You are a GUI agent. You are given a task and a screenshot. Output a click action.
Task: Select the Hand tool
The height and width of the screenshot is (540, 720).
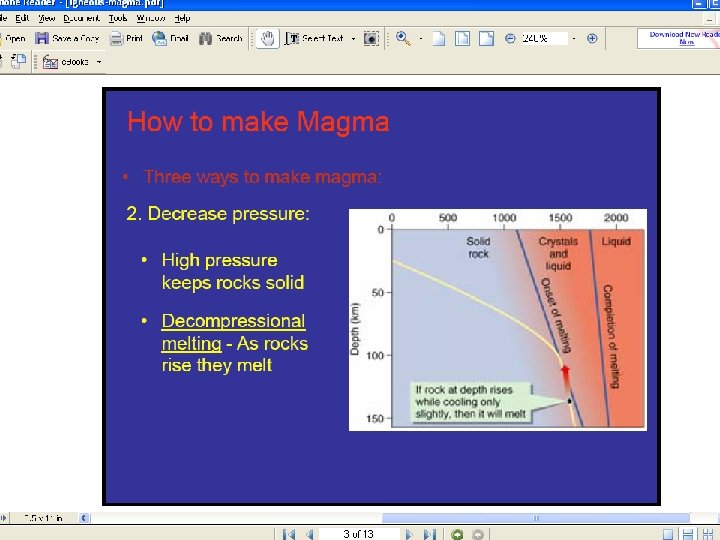(x=267, y=39)
